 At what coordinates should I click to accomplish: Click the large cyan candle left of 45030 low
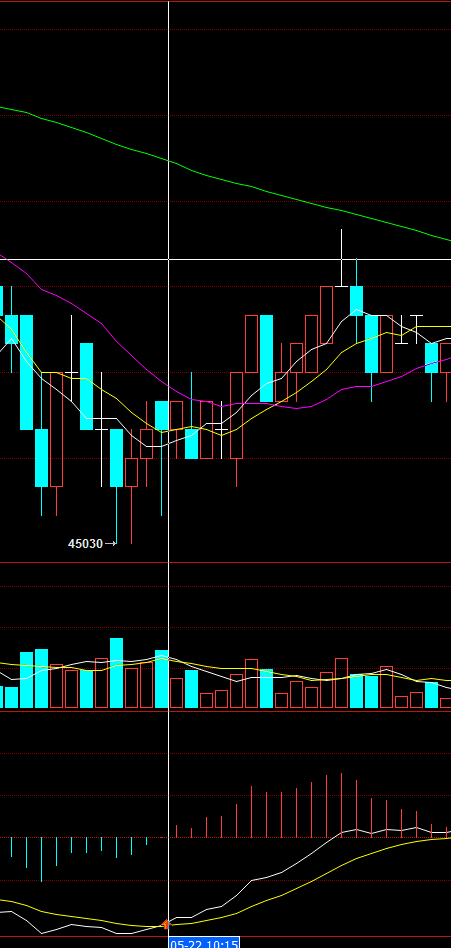[x=26, y=372]
